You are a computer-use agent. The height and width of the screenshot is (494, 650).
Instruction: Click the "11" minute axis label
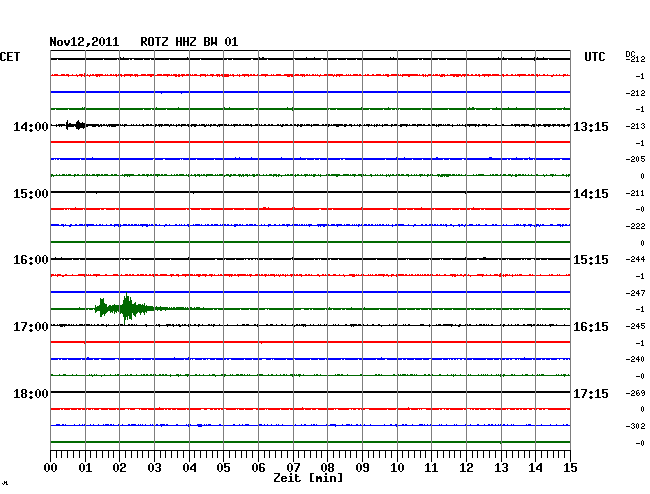coord(431,467)
